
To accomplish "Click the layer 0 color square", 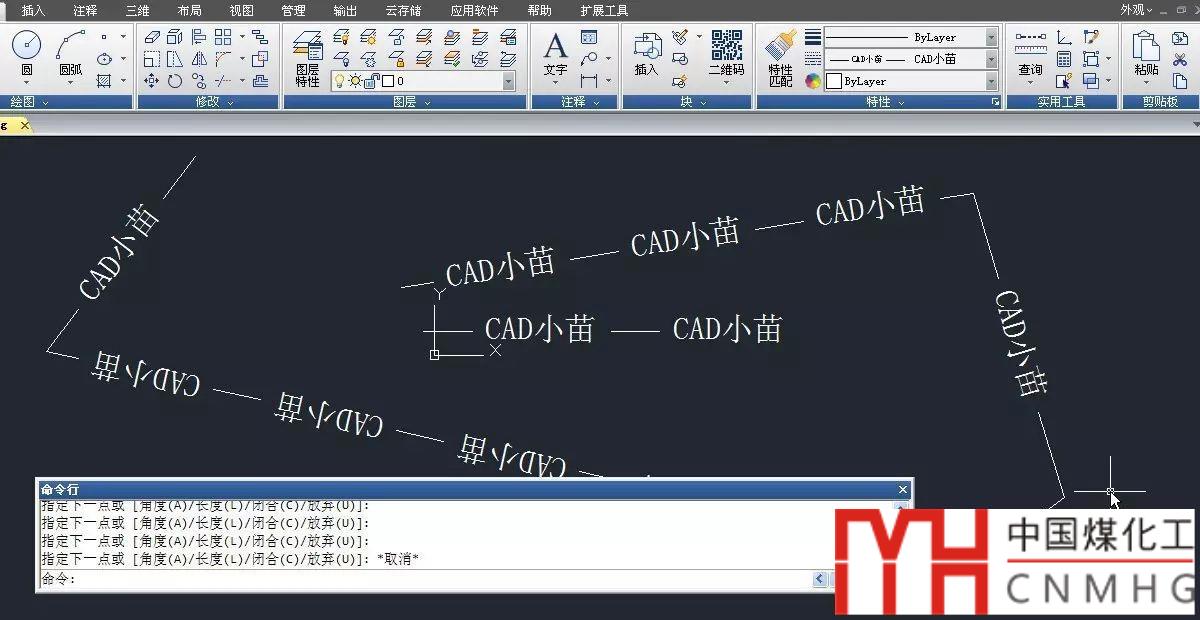I will (x=388, y=81).
